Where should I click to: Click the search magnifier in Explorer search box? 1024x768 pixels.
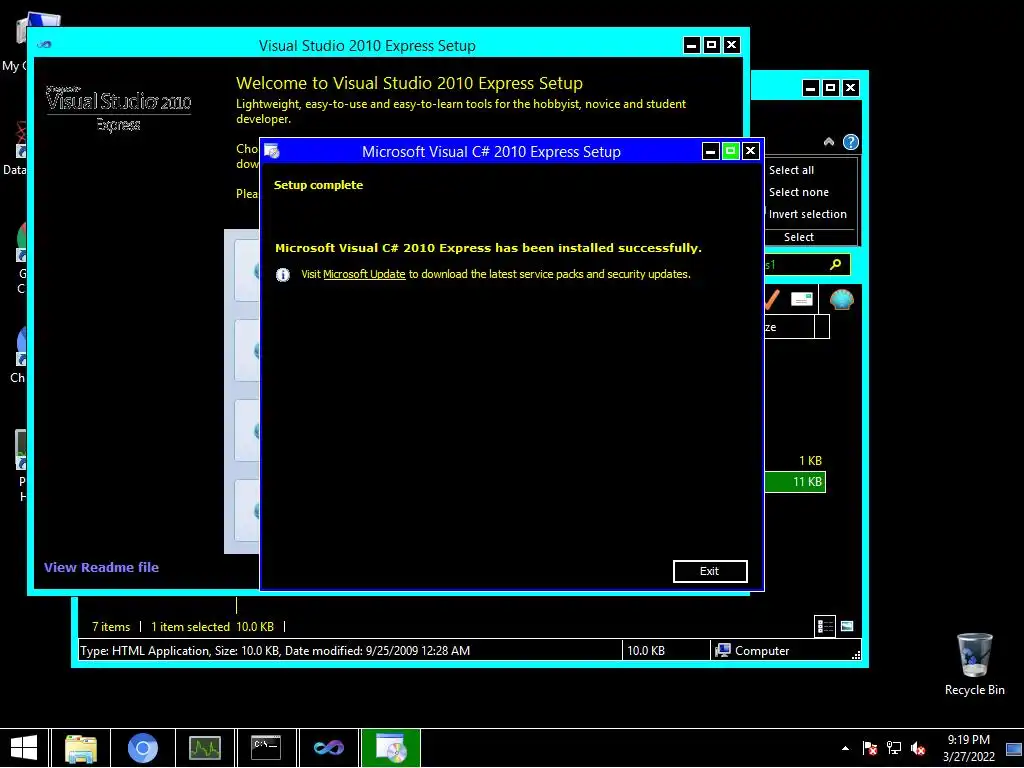coord(835,264)
